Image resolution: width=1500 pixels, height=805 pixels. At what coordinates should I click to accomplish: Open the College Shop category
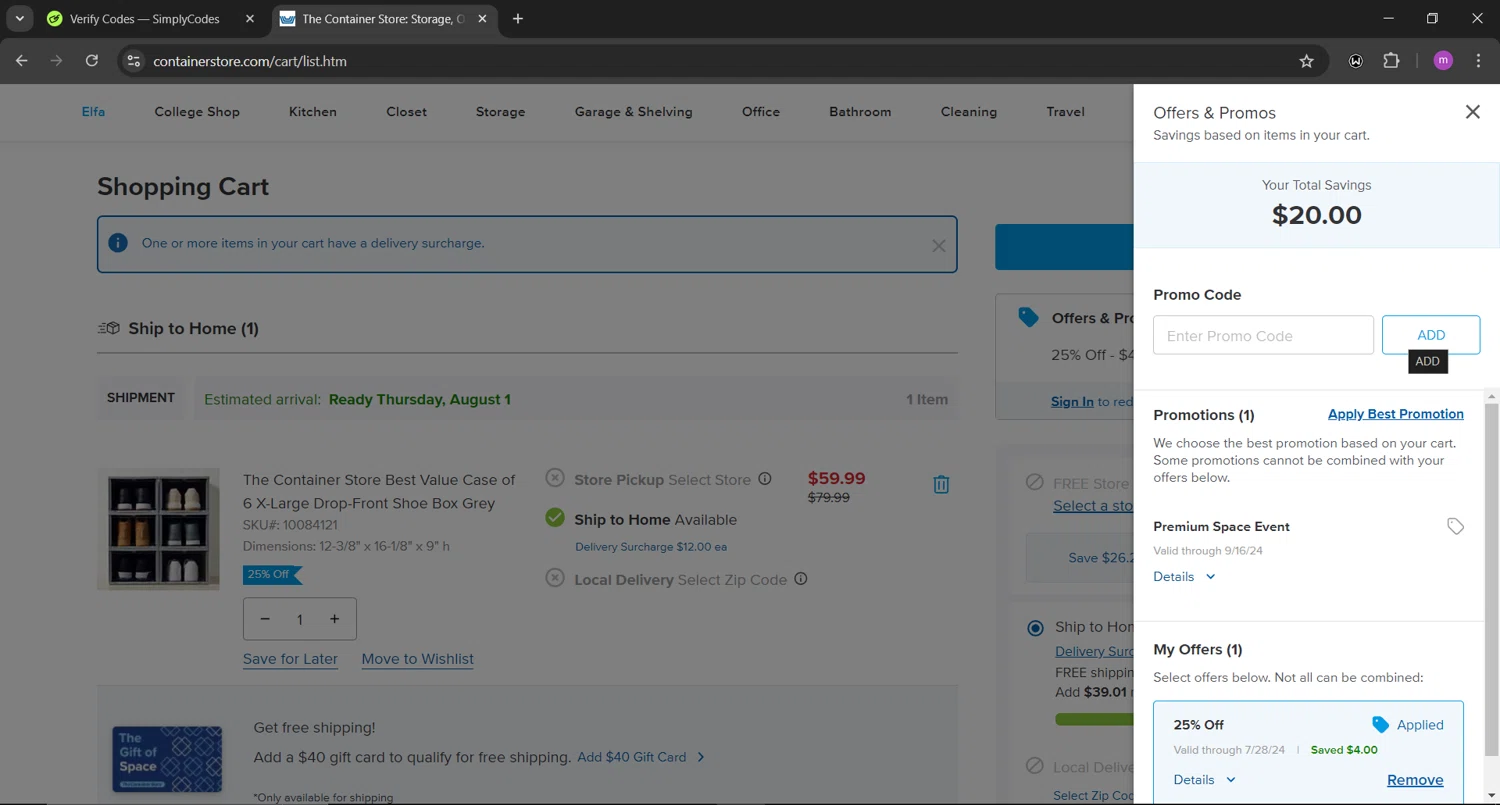tap(197, 111)
